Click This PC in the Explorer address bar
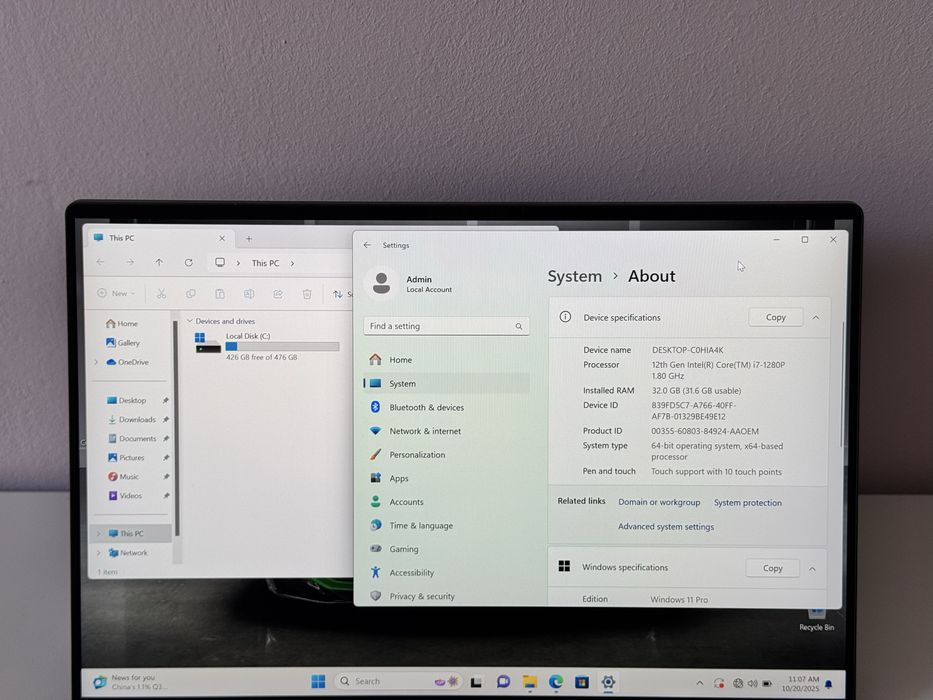The image size is (933, 700). point(265,263)
